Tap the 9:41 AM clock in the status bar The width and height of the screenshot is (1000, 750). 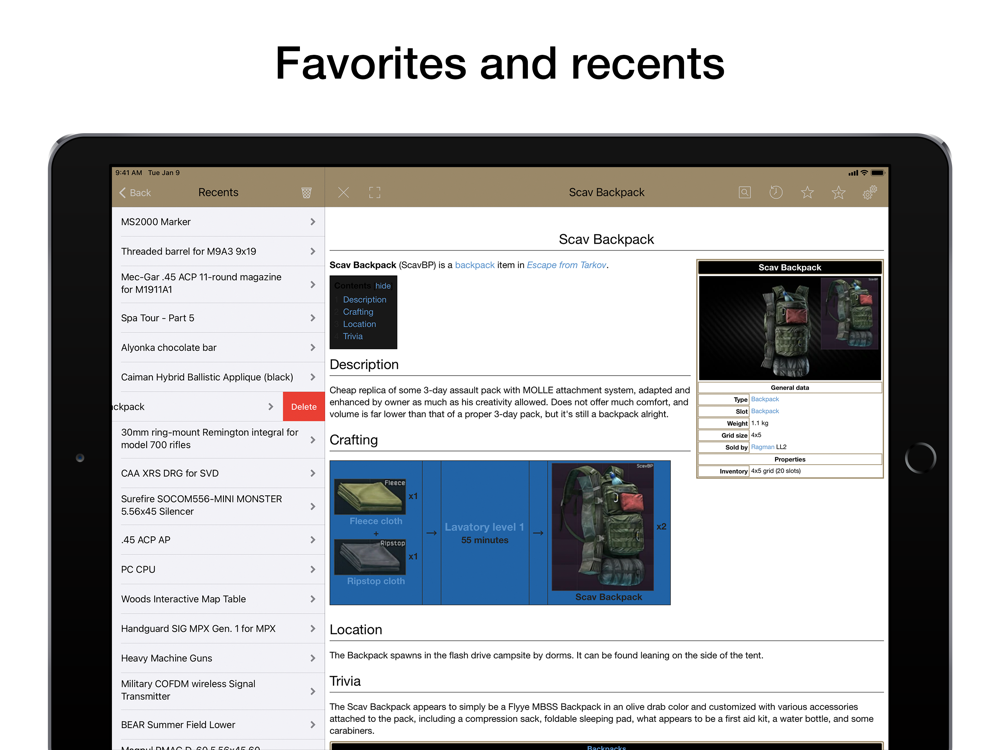tap(129, 173)
